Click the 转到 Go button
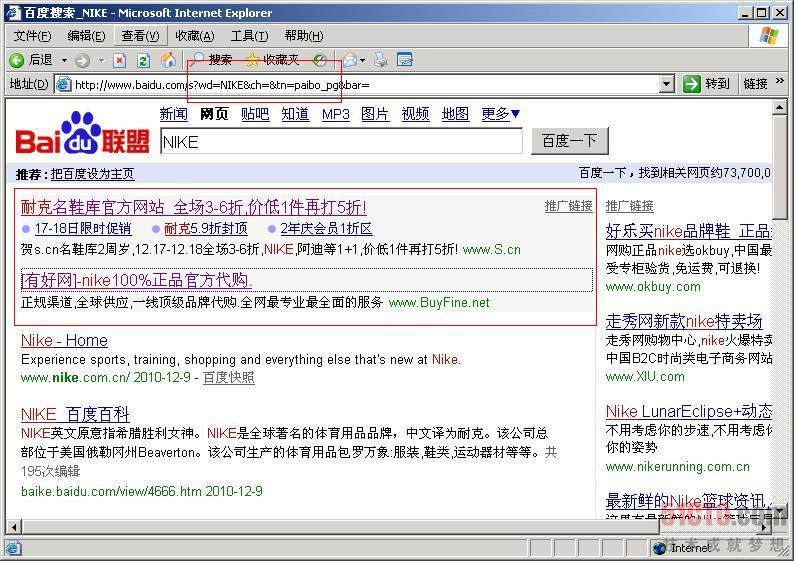 tap(707, 84)
